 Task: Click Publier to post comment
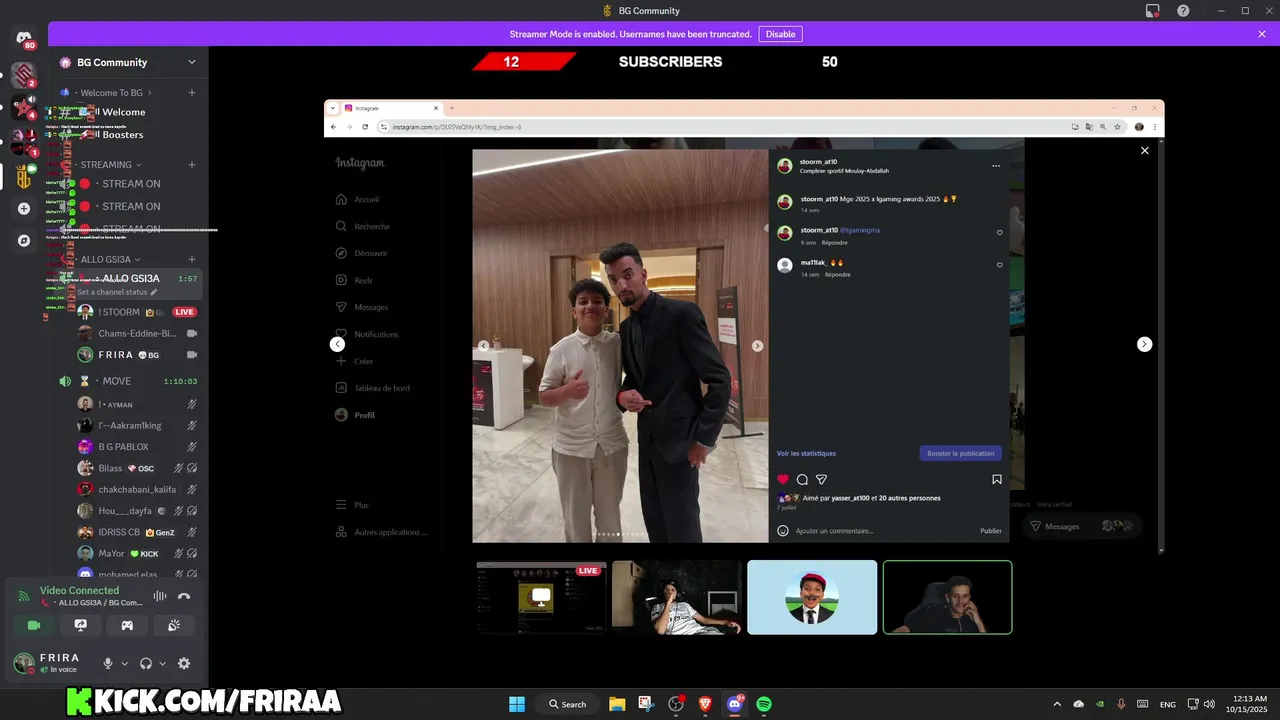pyautogui.click(x=991, y=531)
